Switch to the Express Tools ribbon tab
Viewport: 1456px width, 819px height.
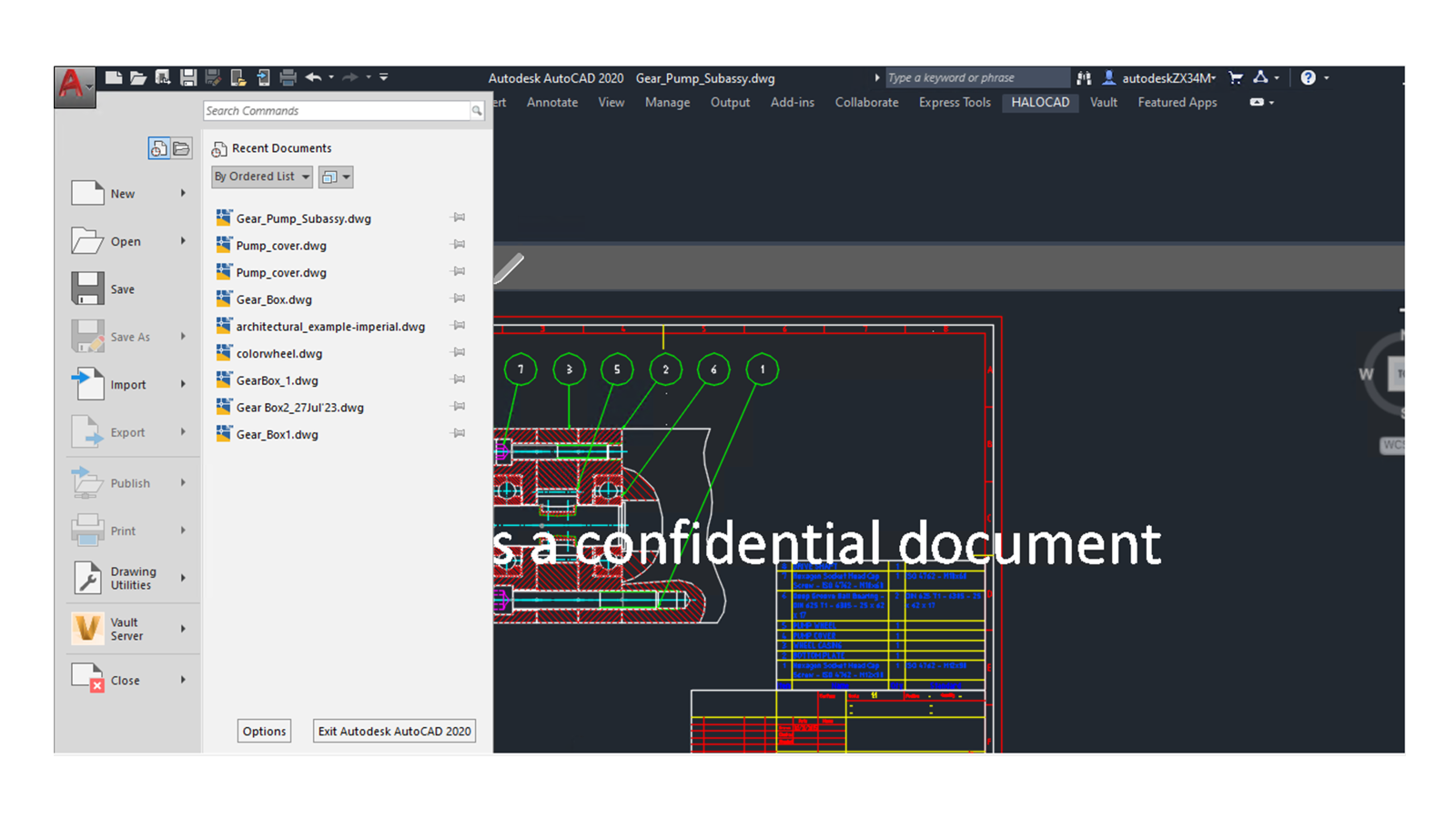coord(954,103)
